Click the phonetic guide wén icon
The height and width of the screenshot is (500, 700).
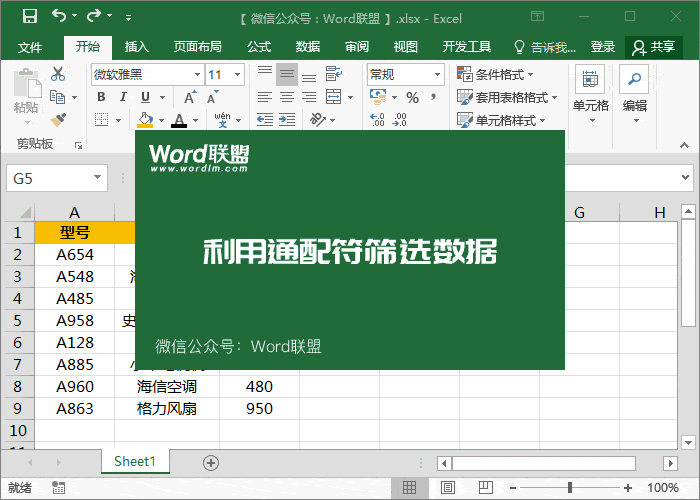pos(222,120)
